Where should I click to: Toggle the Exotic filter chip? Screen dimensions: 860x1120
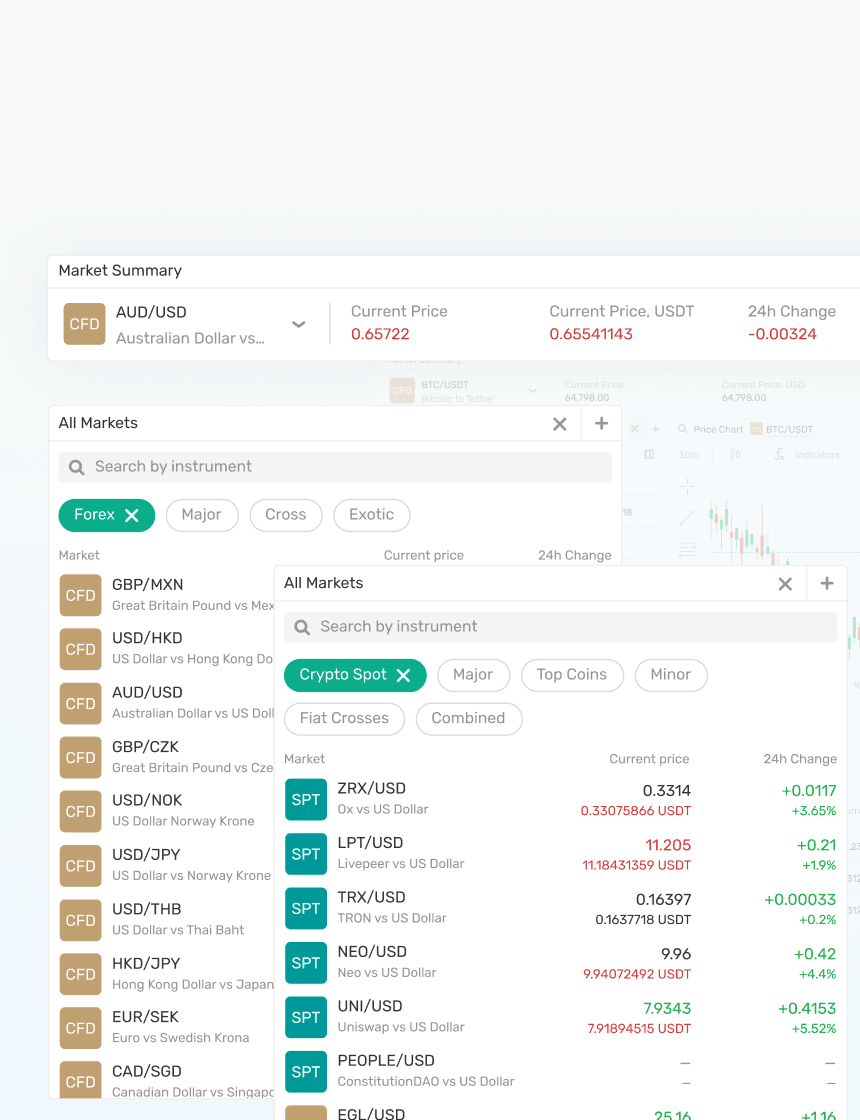click(x=371, y=515)
